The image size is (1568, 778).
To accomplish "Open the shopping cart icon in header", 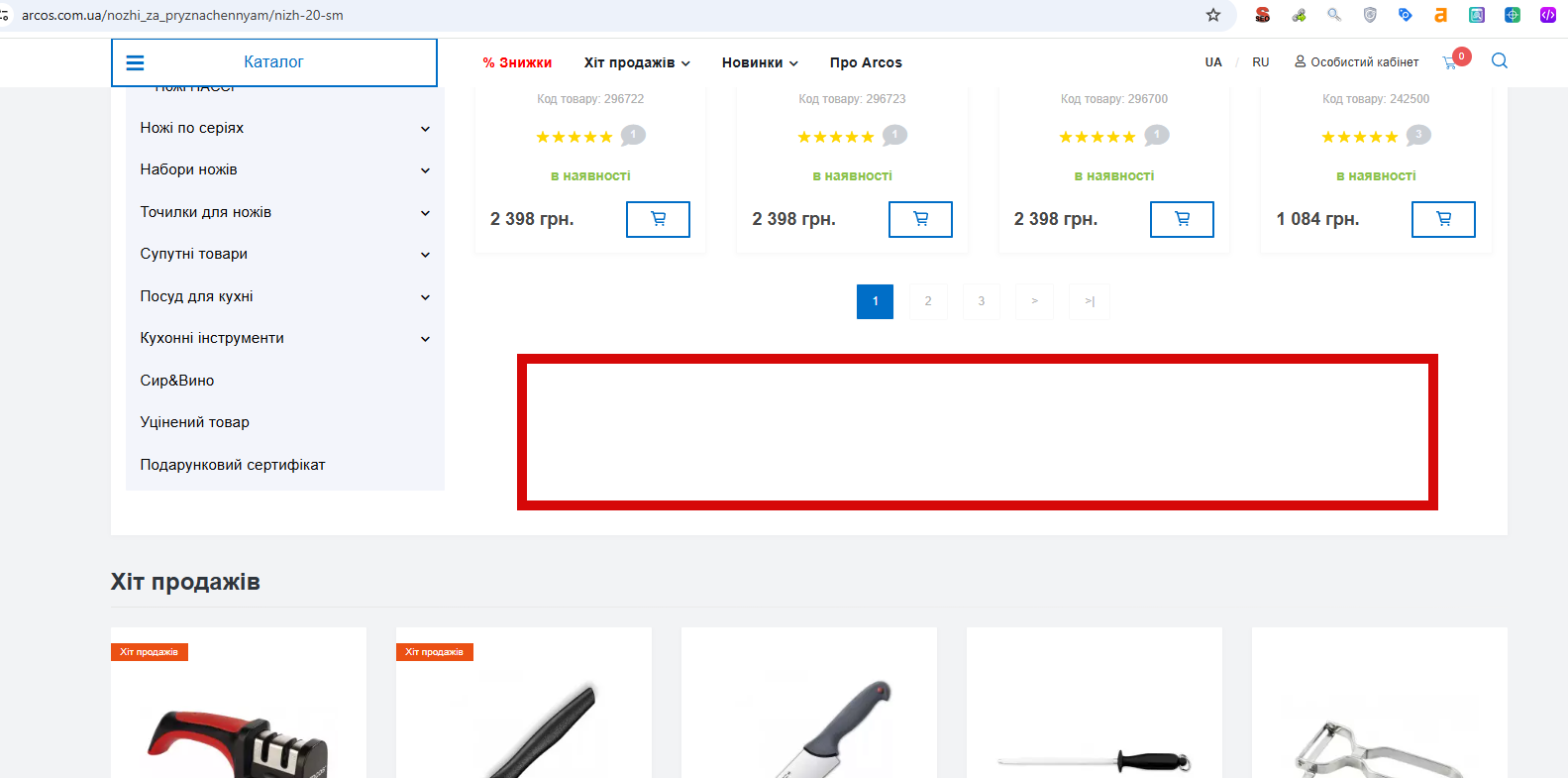I will point(1450,62).
